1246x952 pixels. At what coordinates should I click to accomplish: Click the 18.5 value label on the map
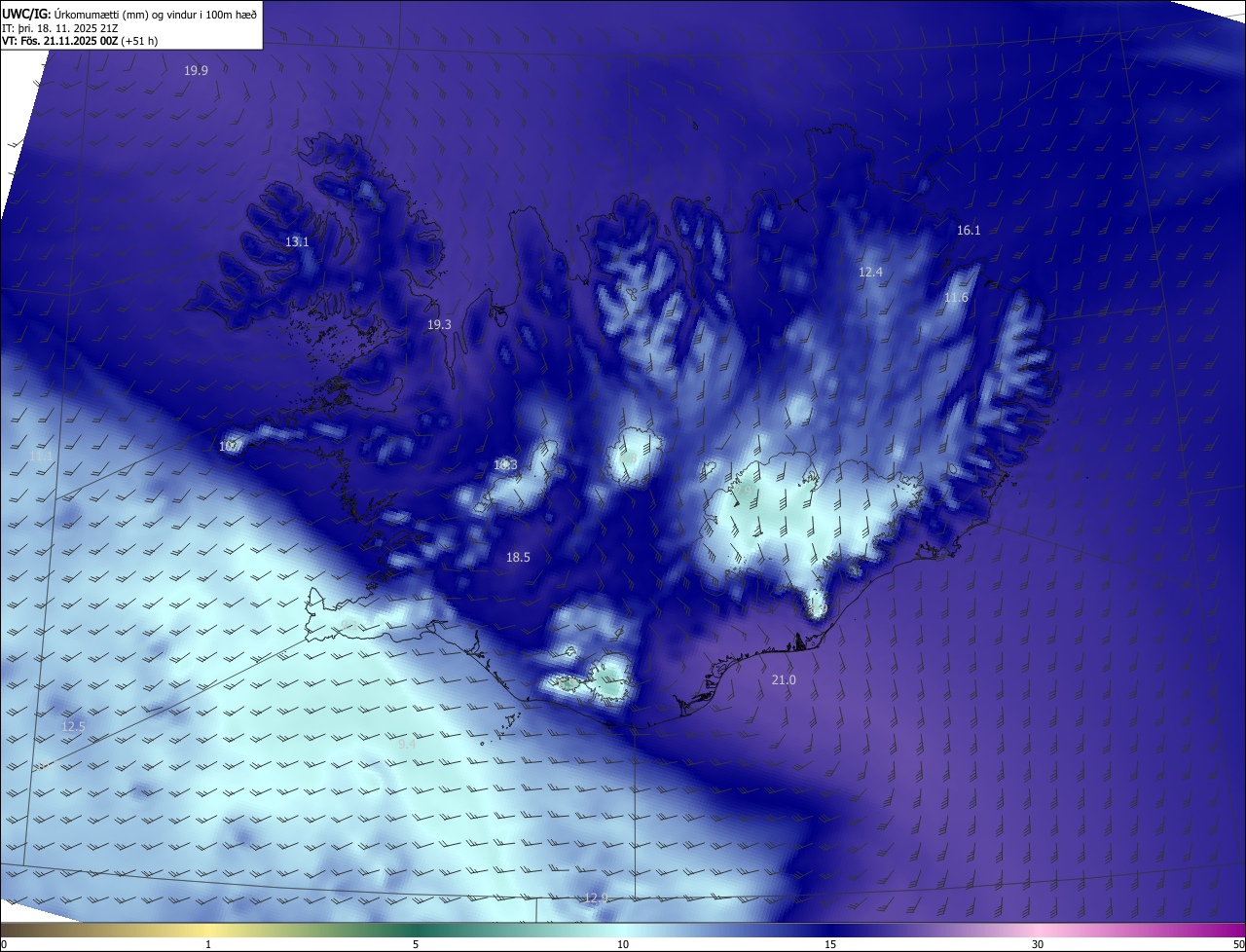(518, 557)
